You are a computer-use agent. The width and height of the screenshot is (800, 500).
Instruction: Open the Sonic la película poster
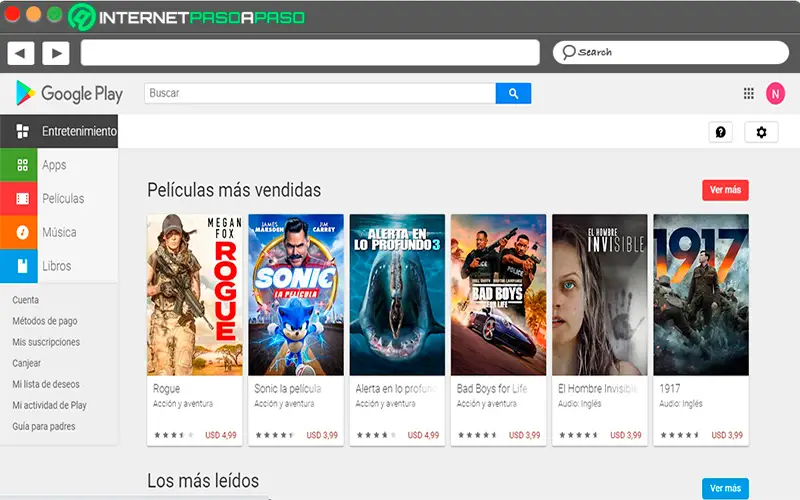pos(296,295)
